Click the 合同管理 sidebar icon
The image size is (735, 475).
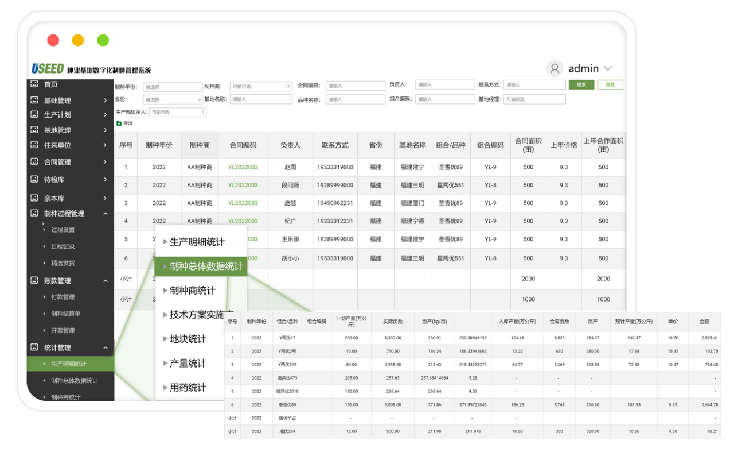click(x=36, y=161)
